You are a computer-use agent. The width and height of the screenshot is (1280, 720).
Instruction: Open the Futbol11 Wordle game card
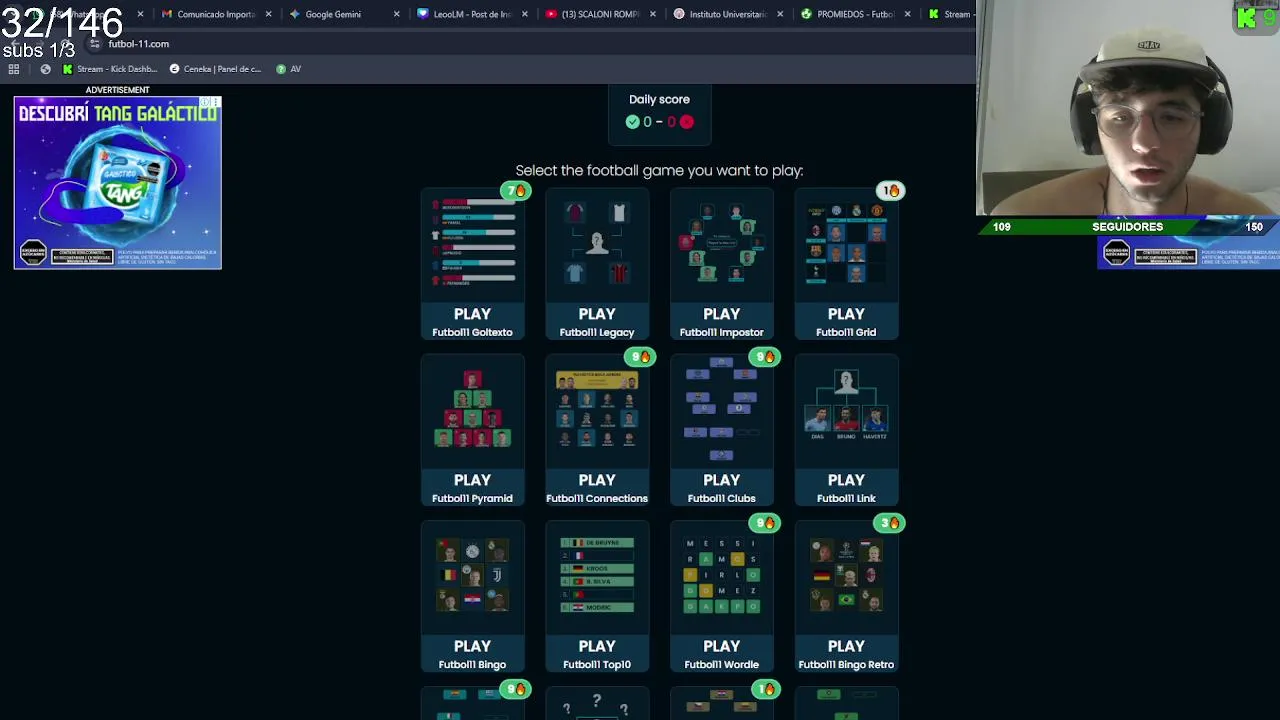pos(721,597)
